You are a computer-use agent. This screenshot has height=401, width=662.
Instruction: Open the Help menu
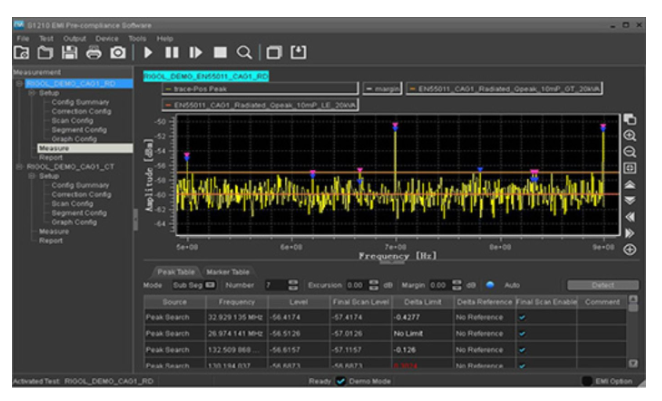(x=165, y=38)
